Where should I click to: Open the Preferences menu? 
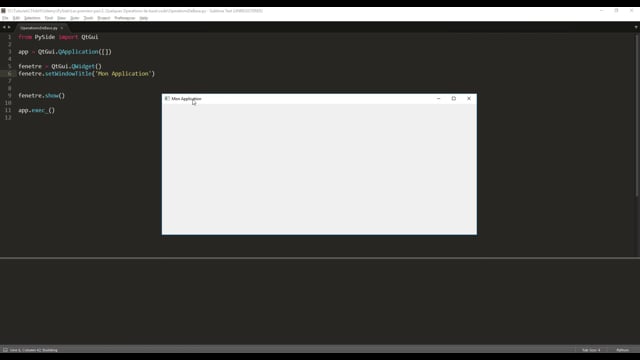click(x=125, y=18)
